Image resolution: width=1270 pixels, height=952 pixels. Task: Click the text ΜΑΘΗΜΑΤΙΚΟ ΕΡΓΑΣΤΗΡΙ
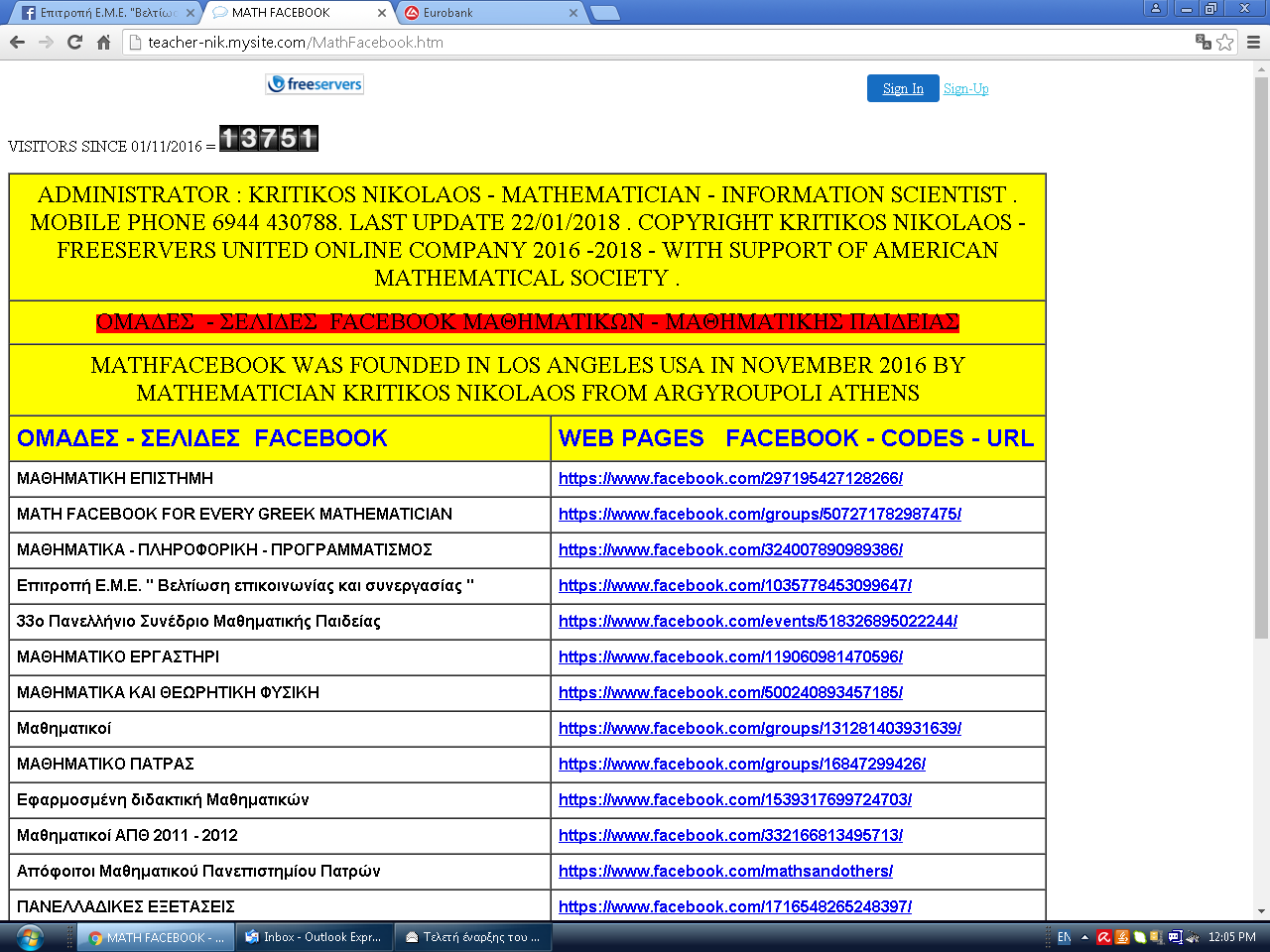coord(118,656)
